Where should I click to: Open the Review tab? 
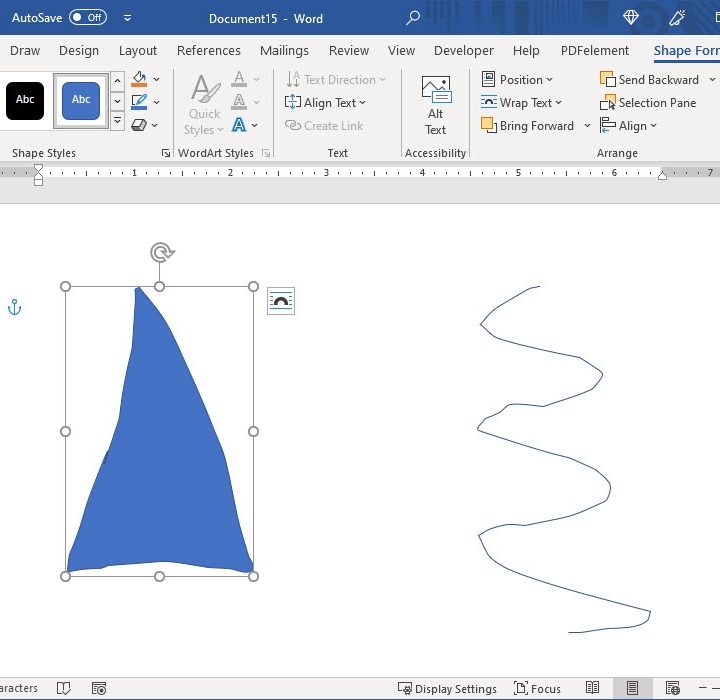[x=349, y=51]
